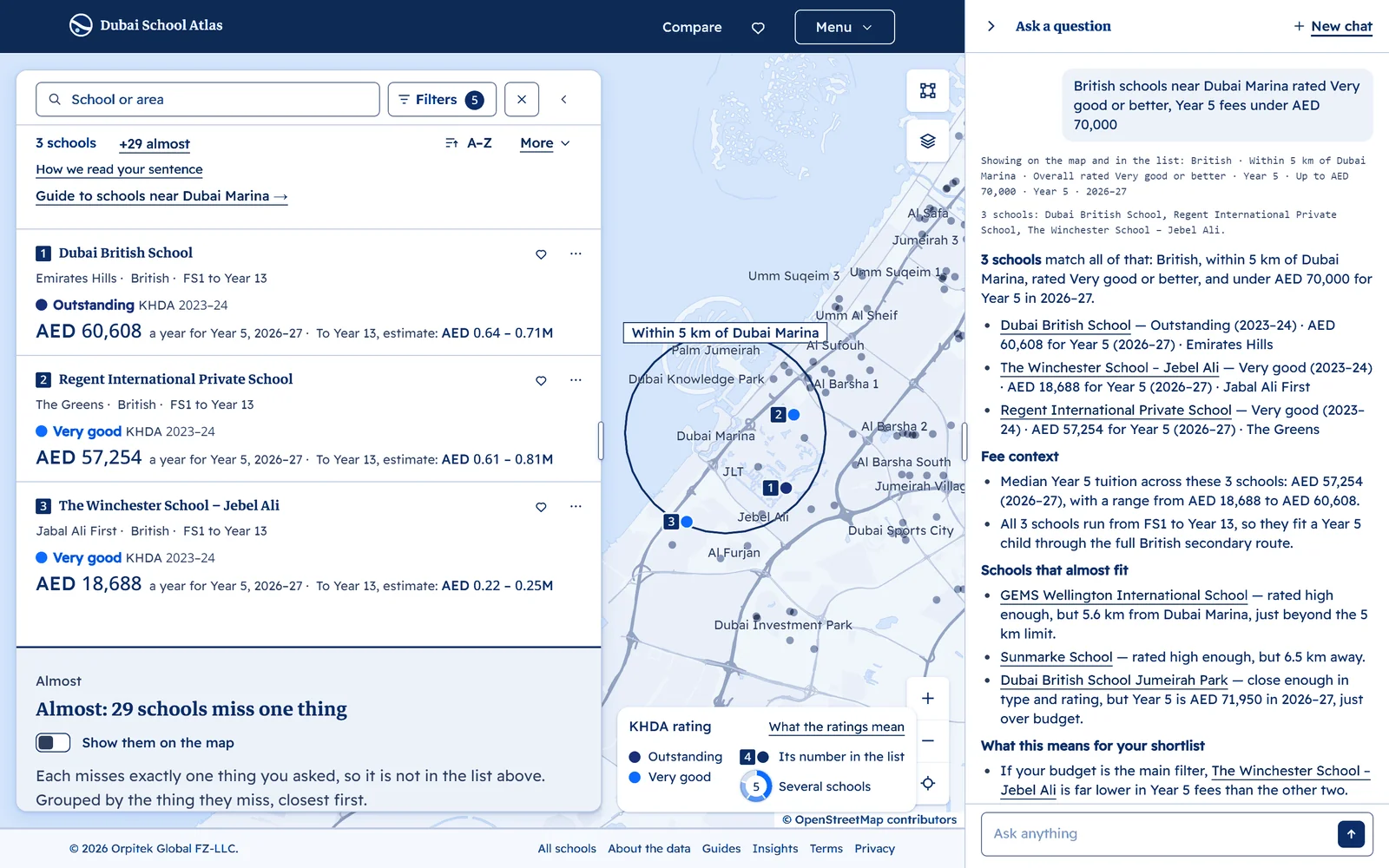
Task: Start a New chat
Action: [1333, 26]
